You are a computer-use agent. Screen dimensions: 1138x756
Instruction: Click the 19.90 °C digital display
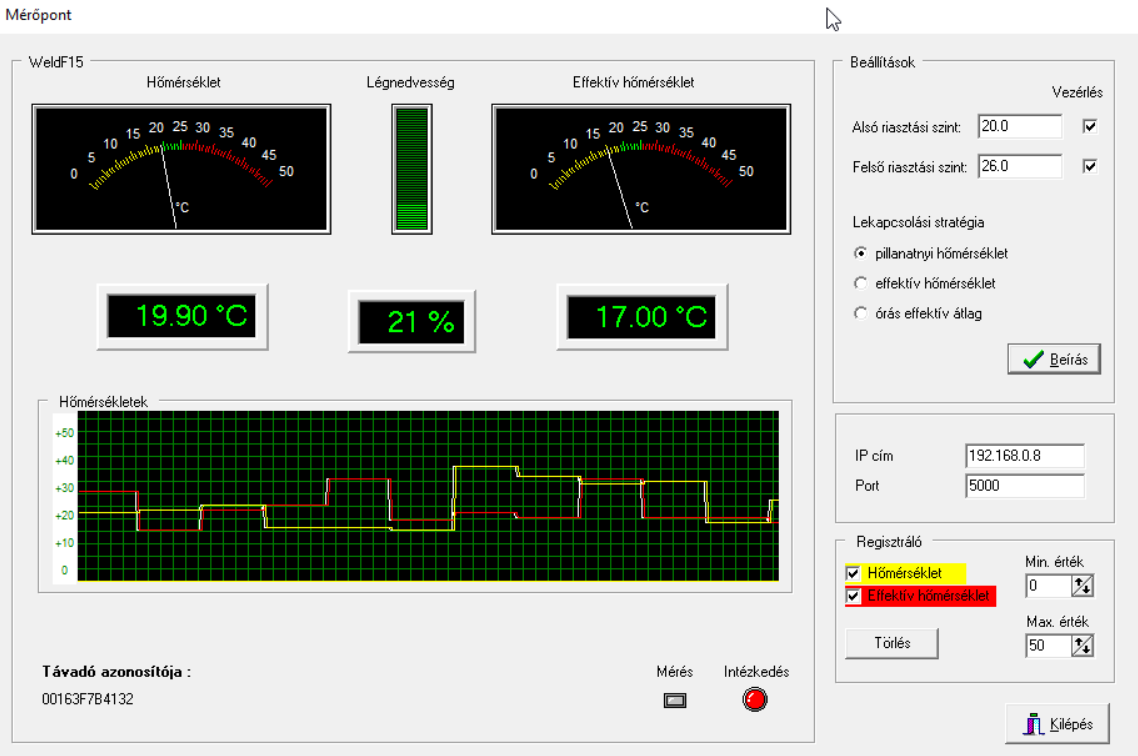click(182, 316)
